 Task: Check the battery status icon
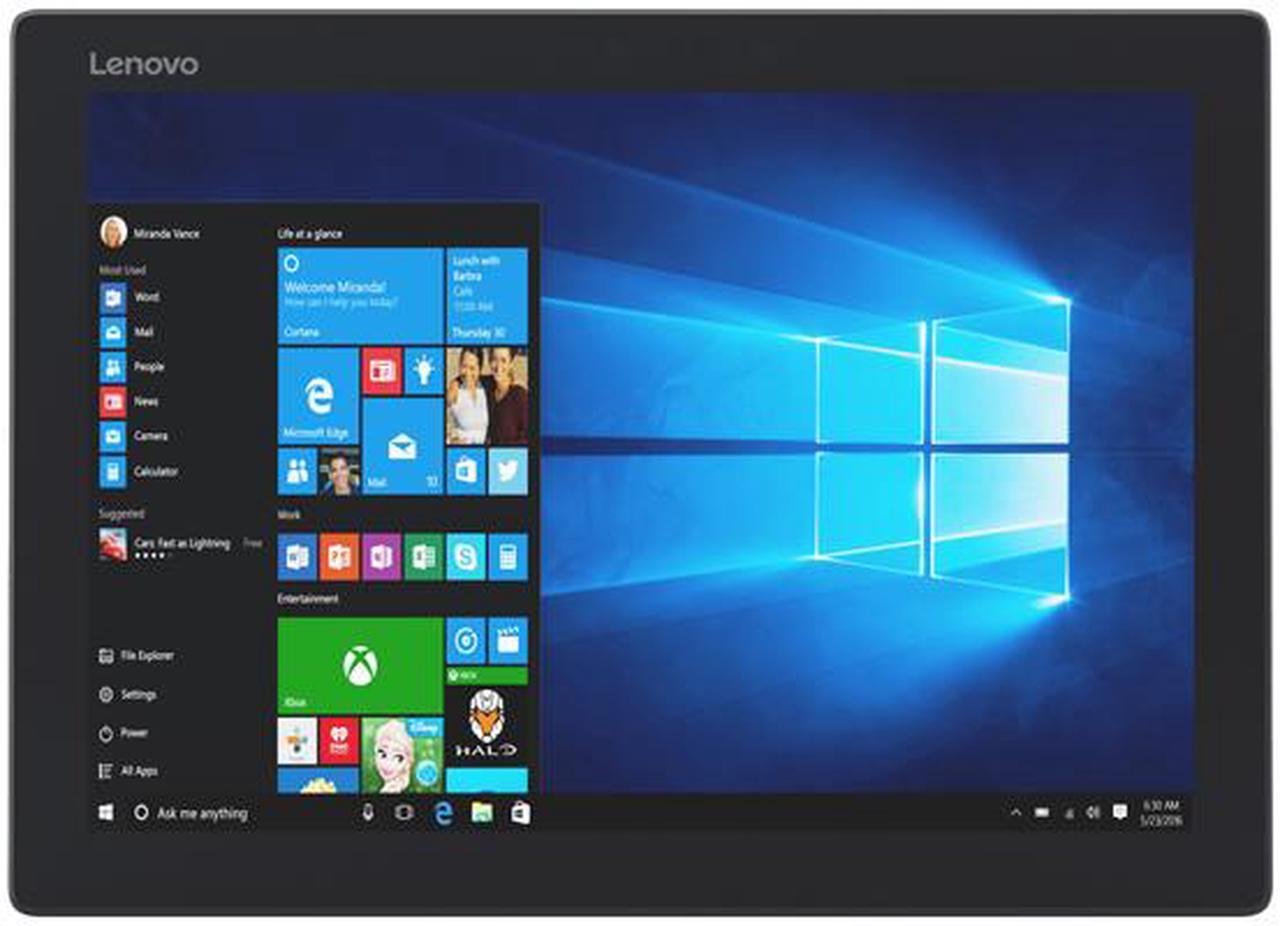click(1042, 813)
